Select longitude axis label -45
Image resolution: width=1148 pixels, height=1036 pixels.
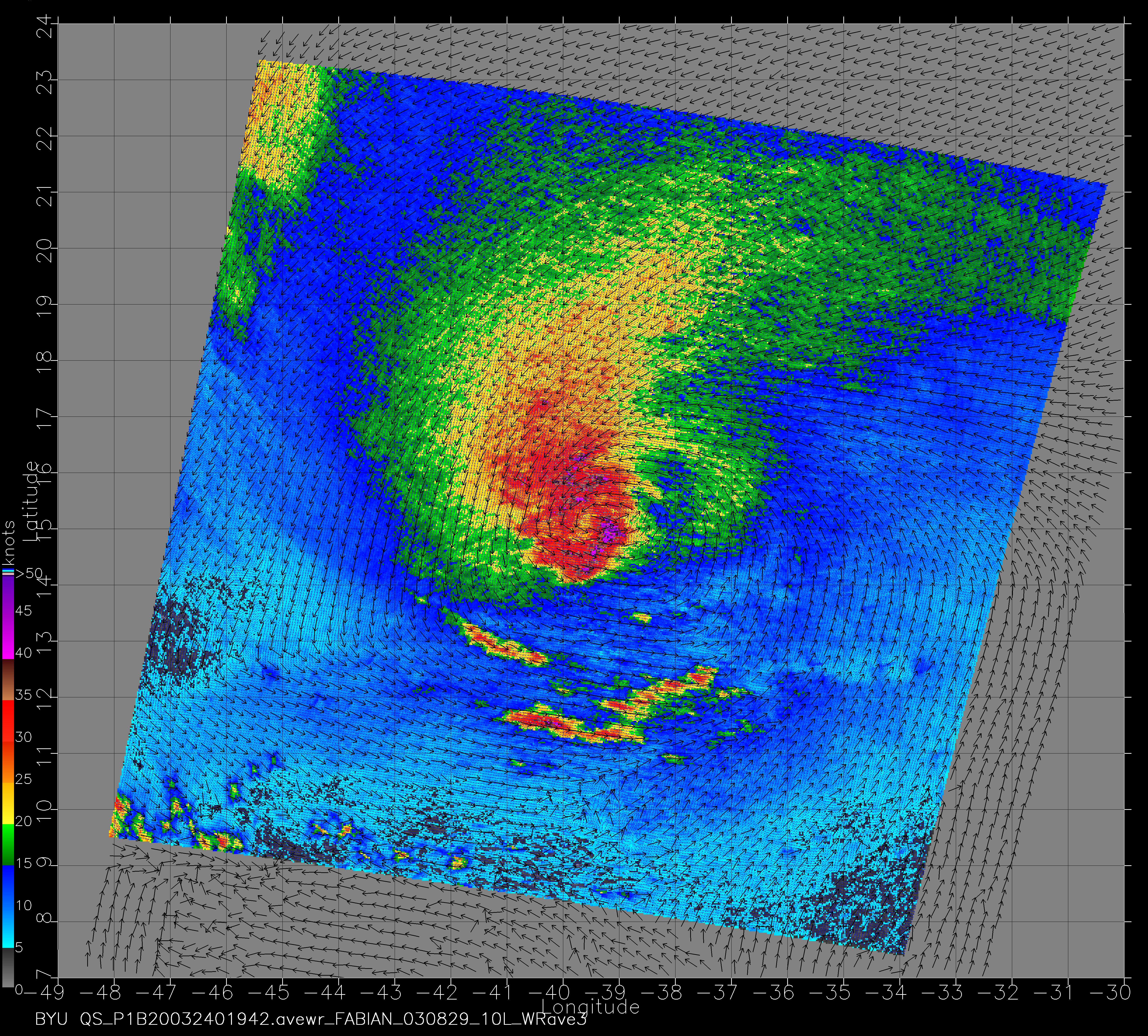tap(269, 993)
